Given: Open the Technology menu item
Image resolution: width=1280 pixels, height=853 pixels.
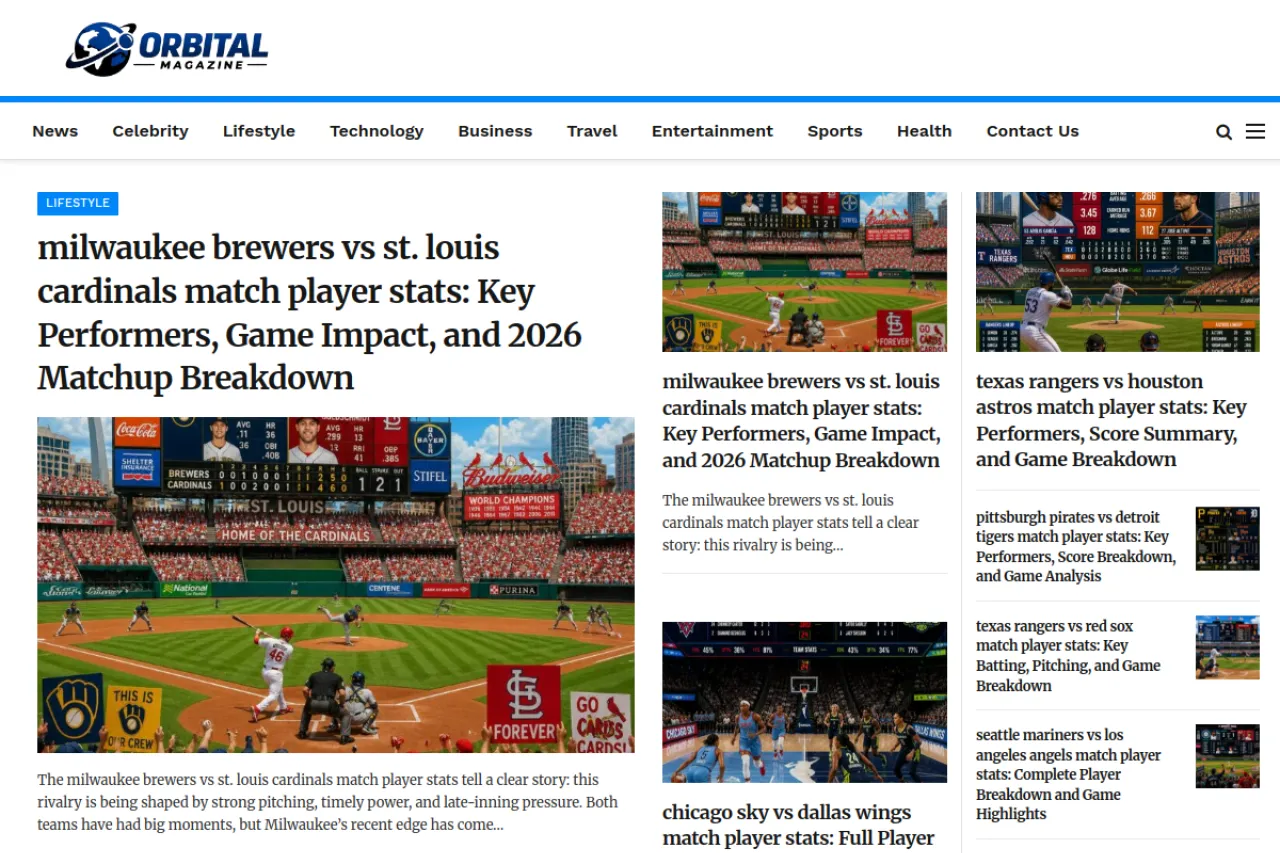Looking at the screenshot, I should pyautogui.click(x=377, y=131).
